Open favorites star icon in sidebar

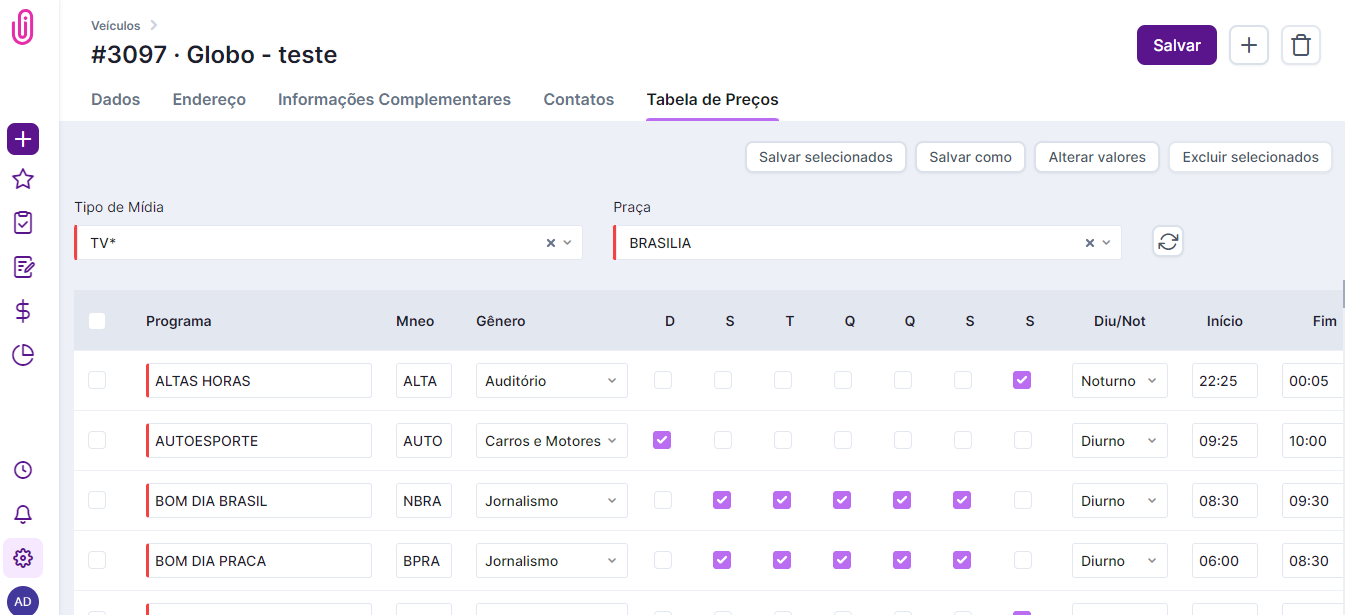point(23,179)
